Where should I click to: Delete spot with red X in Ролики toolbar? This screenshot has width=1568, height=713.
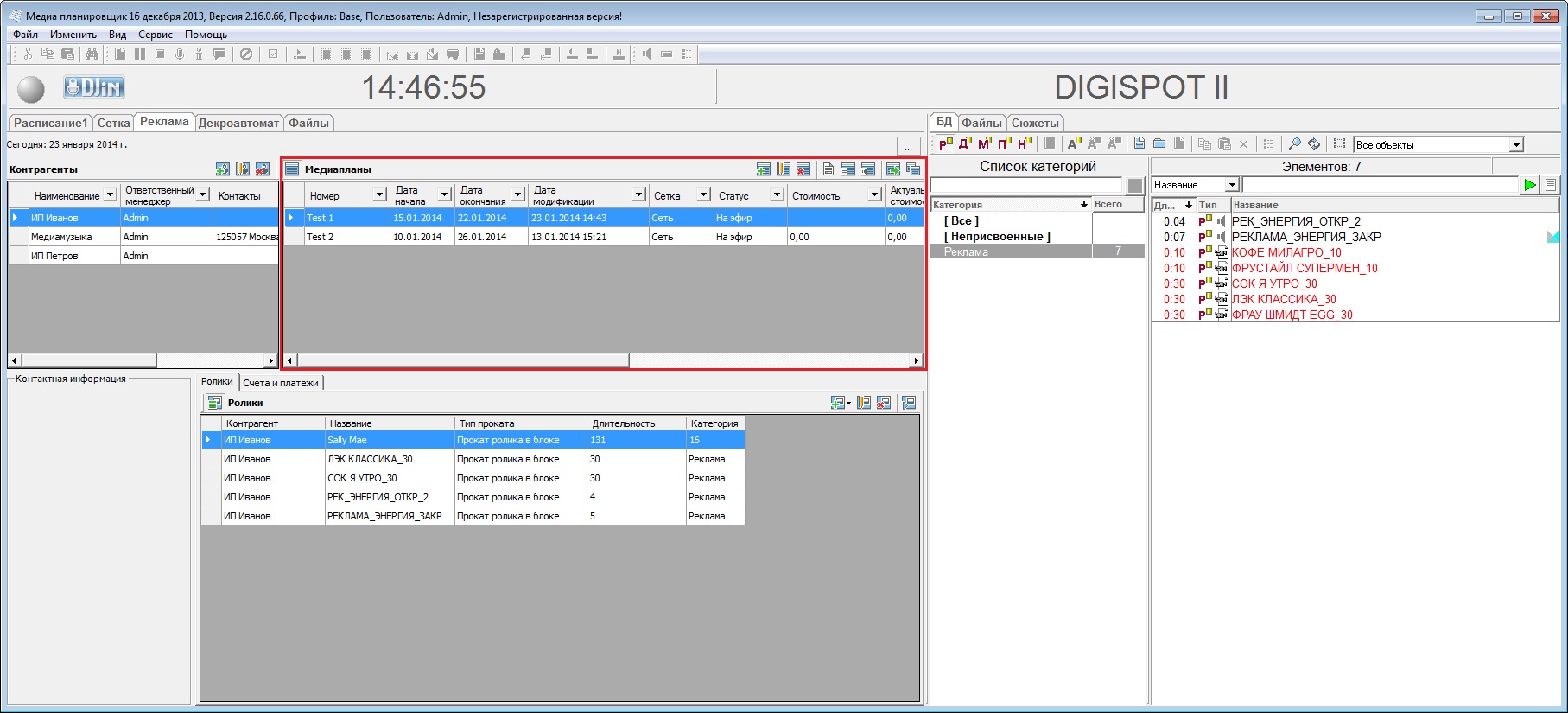[883, 403]
